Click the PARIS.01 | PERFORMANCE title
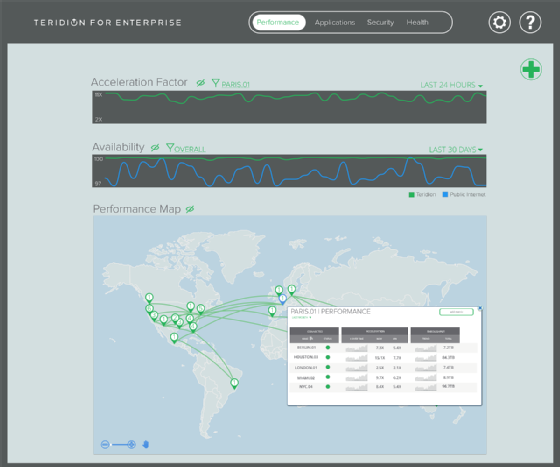Viewport: 560px width, 467px height. pos(330,311)
